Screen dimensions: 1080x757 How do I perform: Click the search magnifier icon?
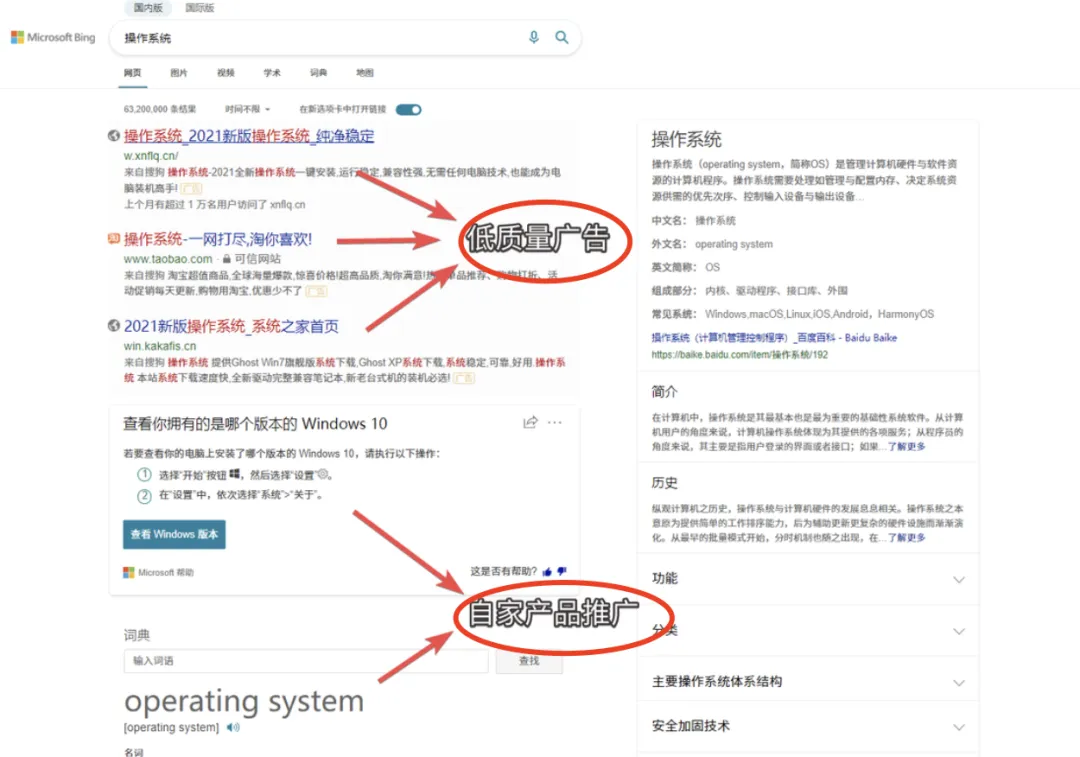(561, 37)
